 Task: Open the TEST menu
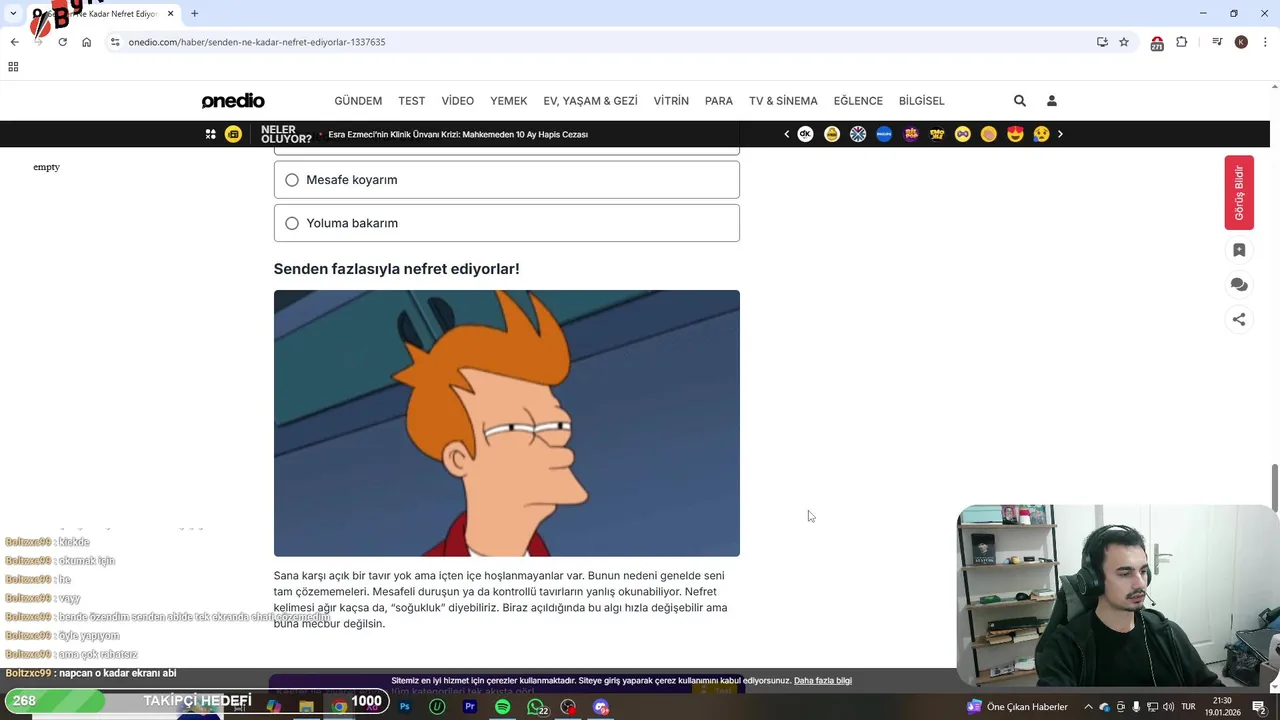click(411, 101)
